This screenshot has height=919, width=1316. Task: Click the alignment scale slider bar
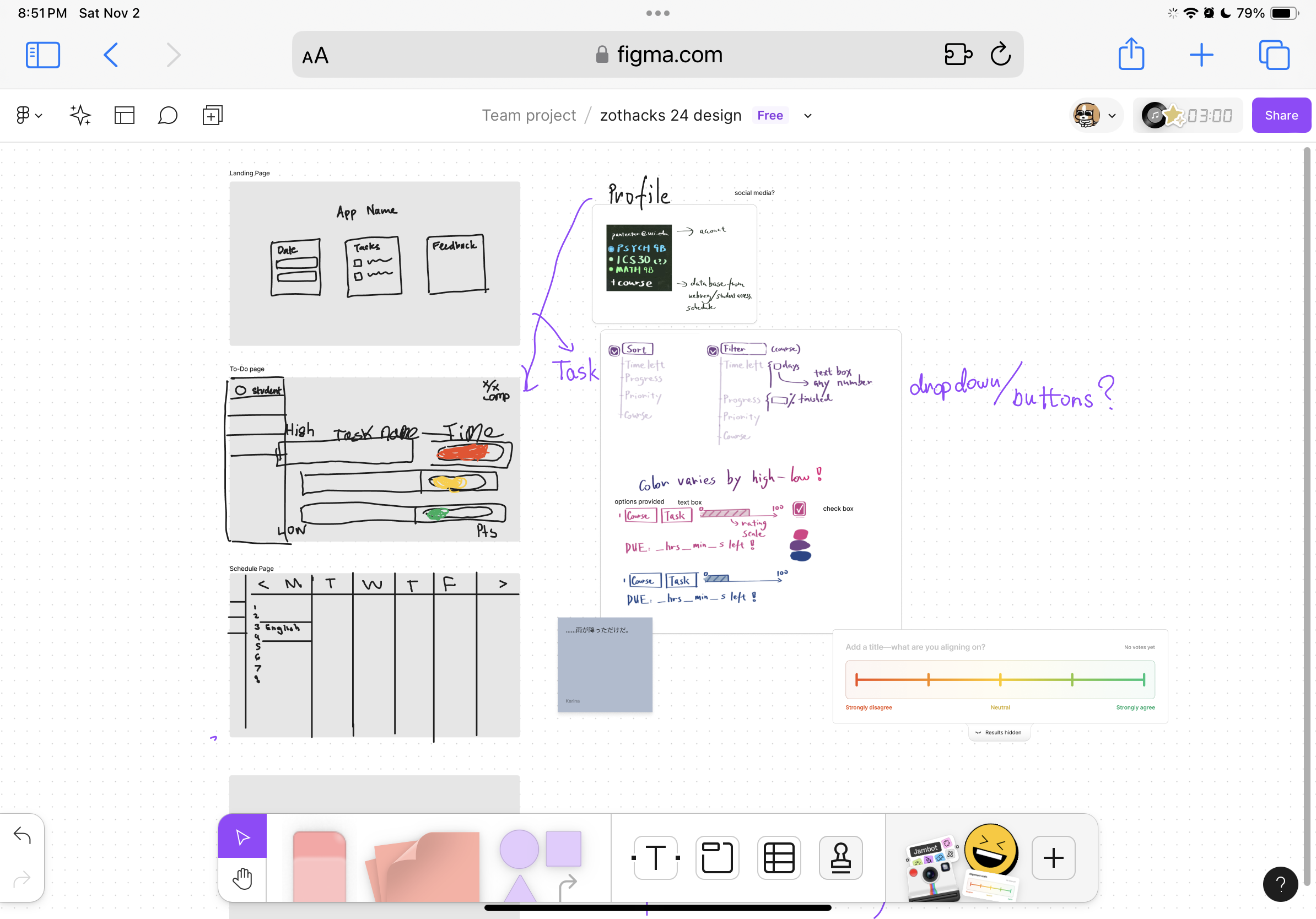[x=1000, y=679]
